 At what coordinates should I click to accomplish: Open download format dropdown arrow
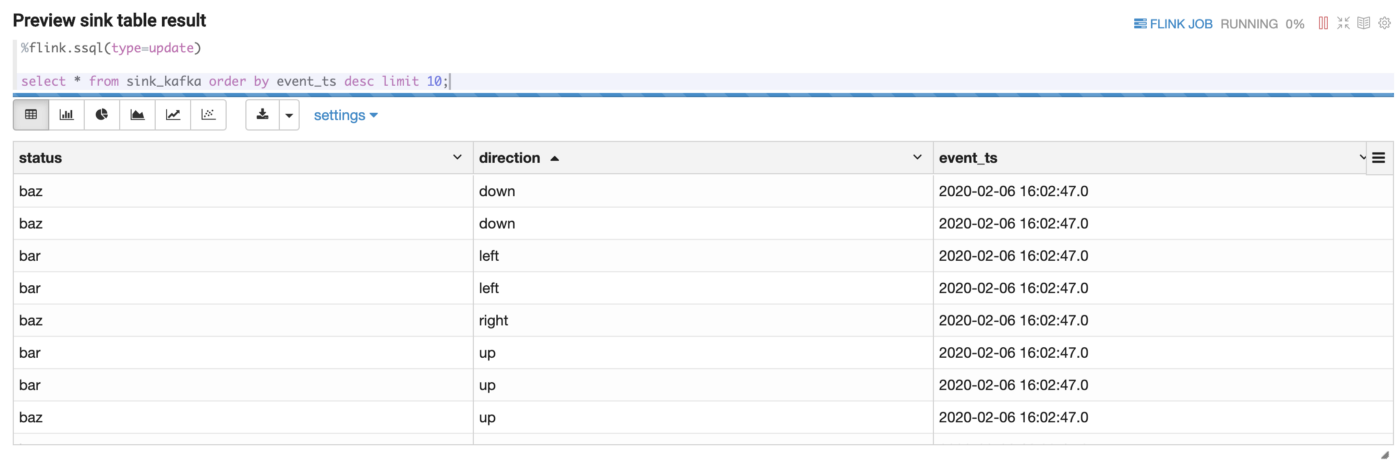289,115
